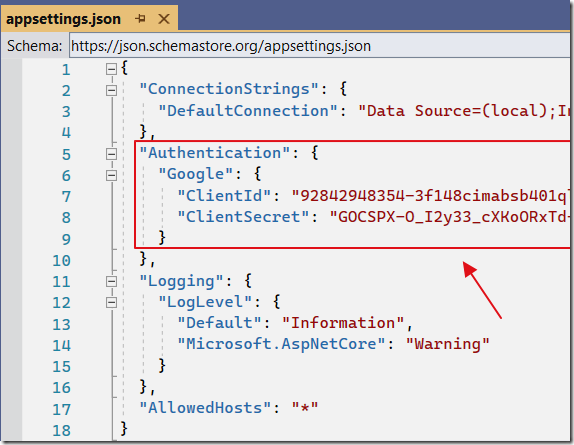Click line number 18 in the gutter
The image size is (574, 445).
[x=61, y=431]
